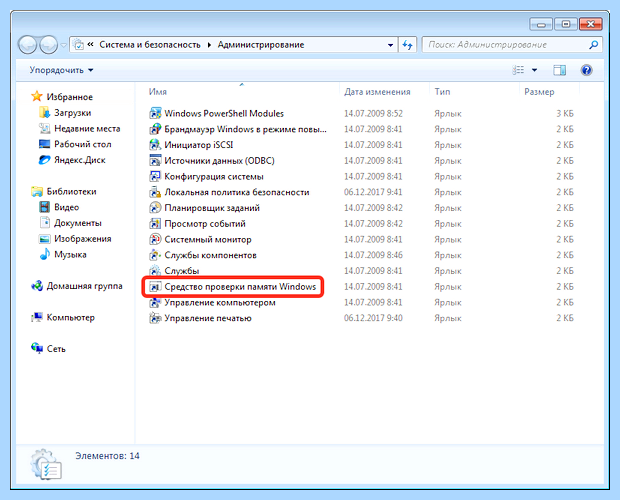620x500 pixels.
Task: Maximize the Администрирование window
Action: click(566, 25)
